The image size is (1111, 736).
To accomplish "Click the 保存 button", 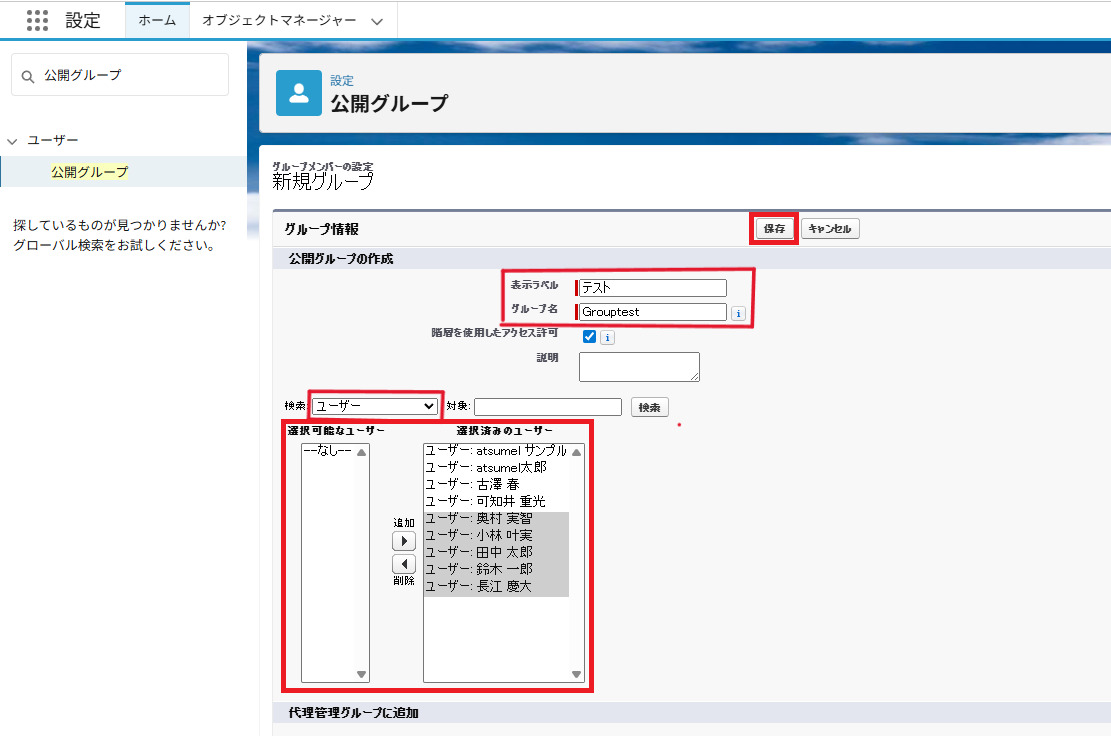I will click(x=774, y=229).
